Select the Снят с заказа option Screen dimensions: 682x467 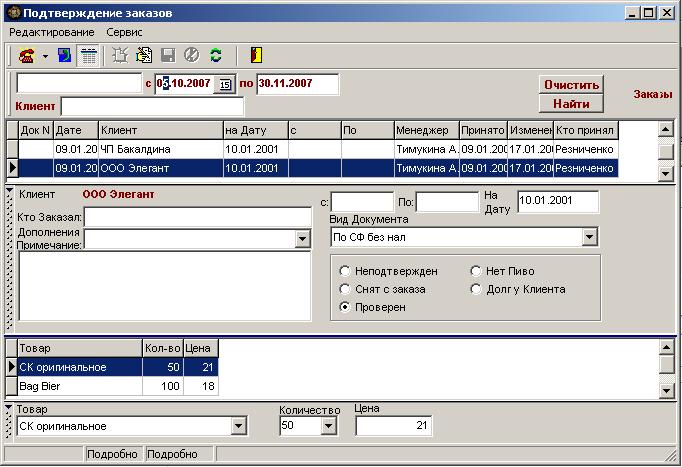coord(346,289)
